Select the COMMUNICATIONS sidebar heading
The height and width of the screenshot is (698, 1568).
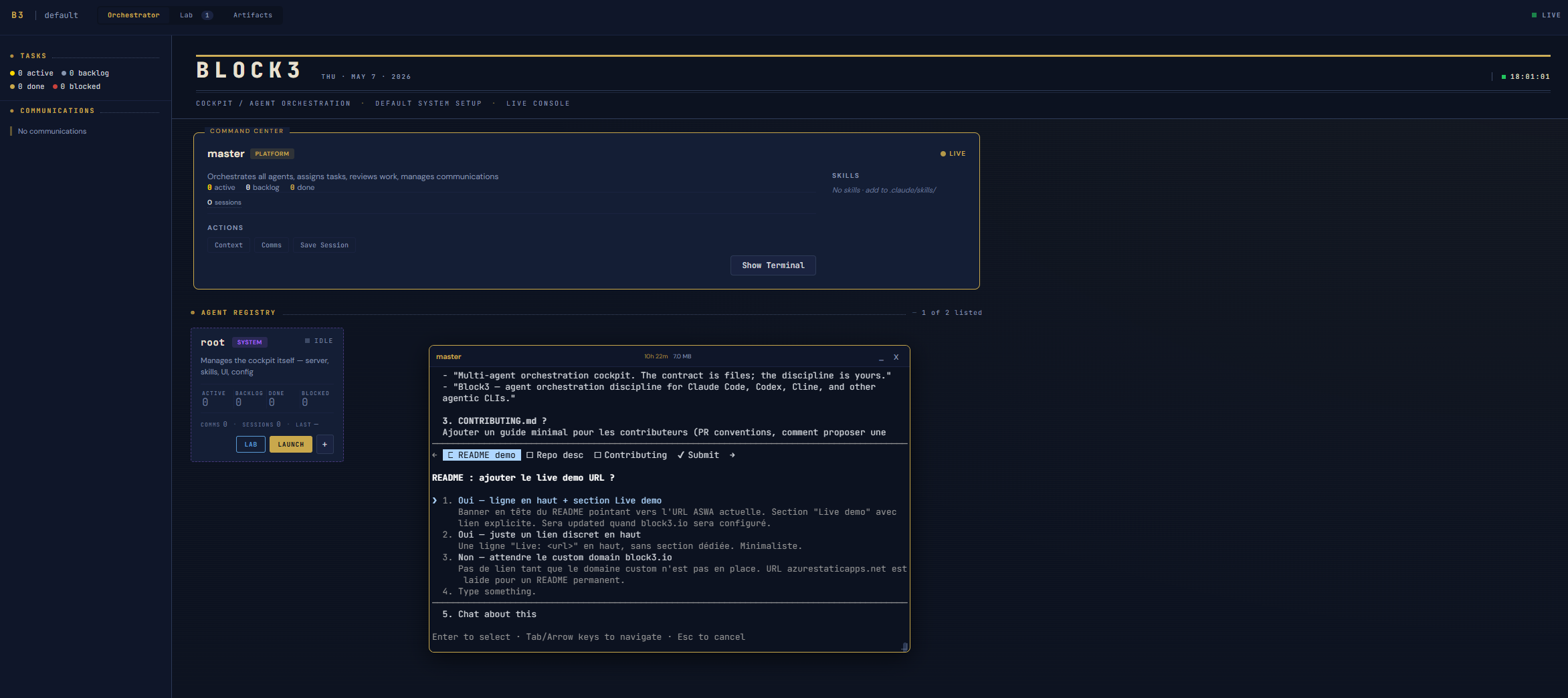pyautogui.click(x=57, y=110)
